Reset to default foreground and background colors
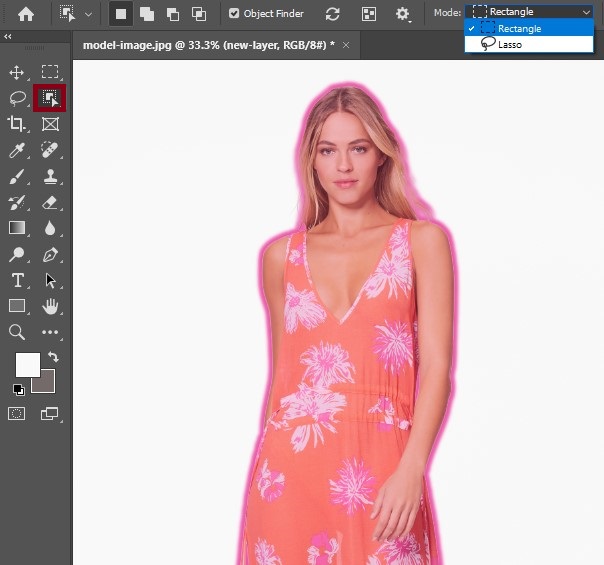 pyautogui.click(x=18, y=389)
